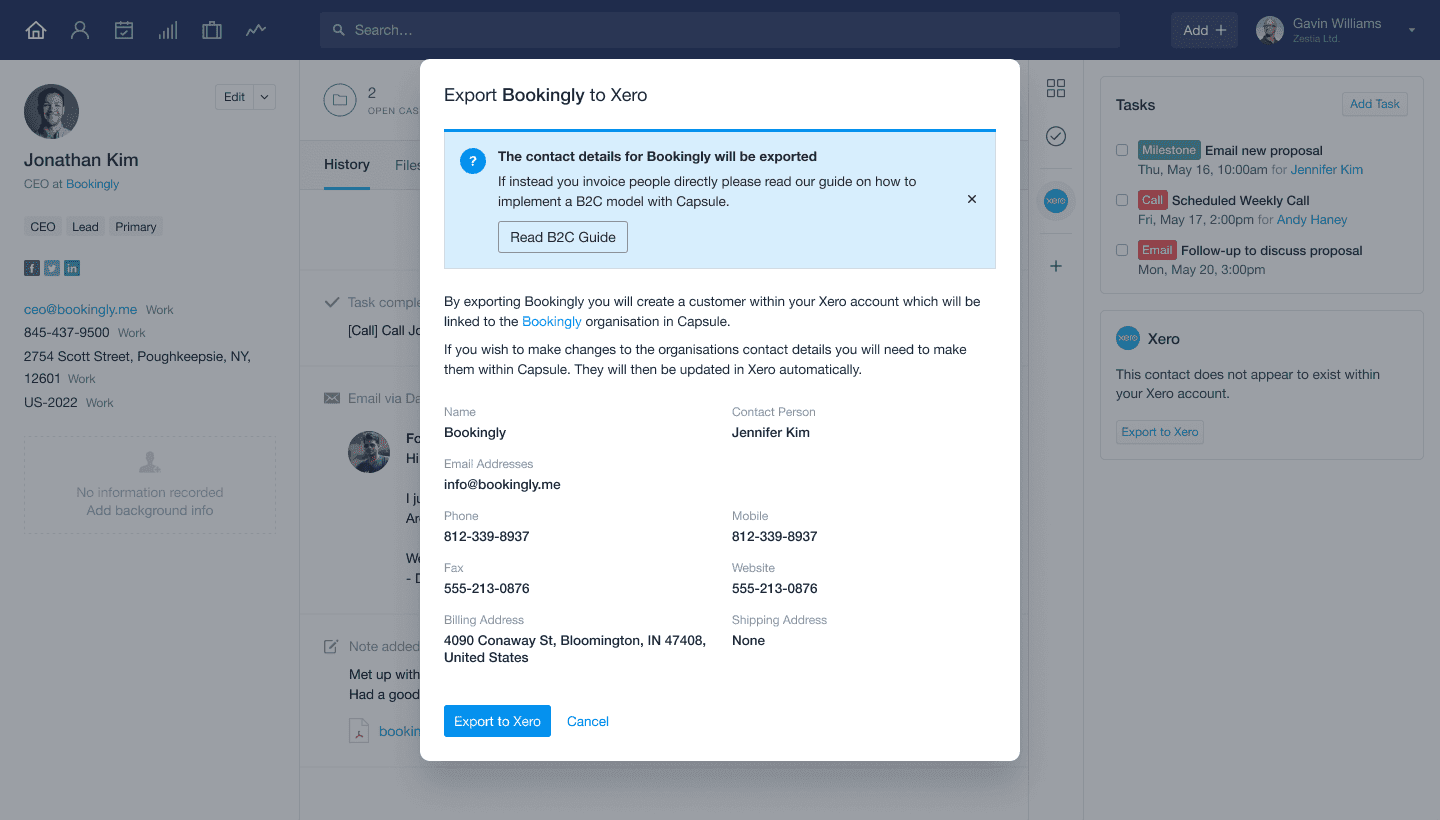Open the Bookingly organisation link
The height and width of the screenshot is (820, 1440).
tap(551, 321)
